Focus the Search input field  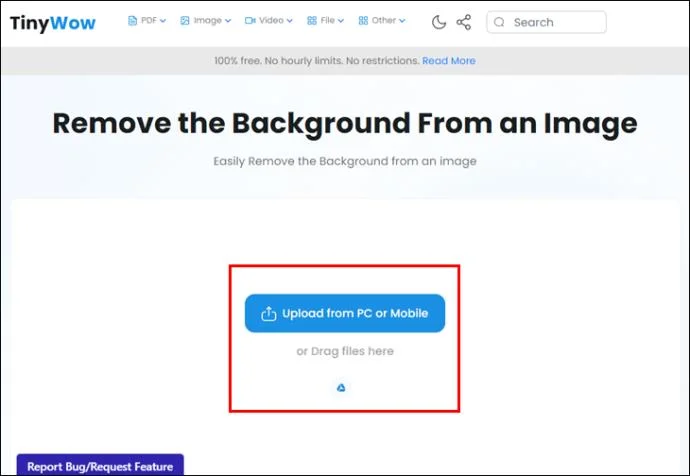pyautogui.click(x=547, y=22)
